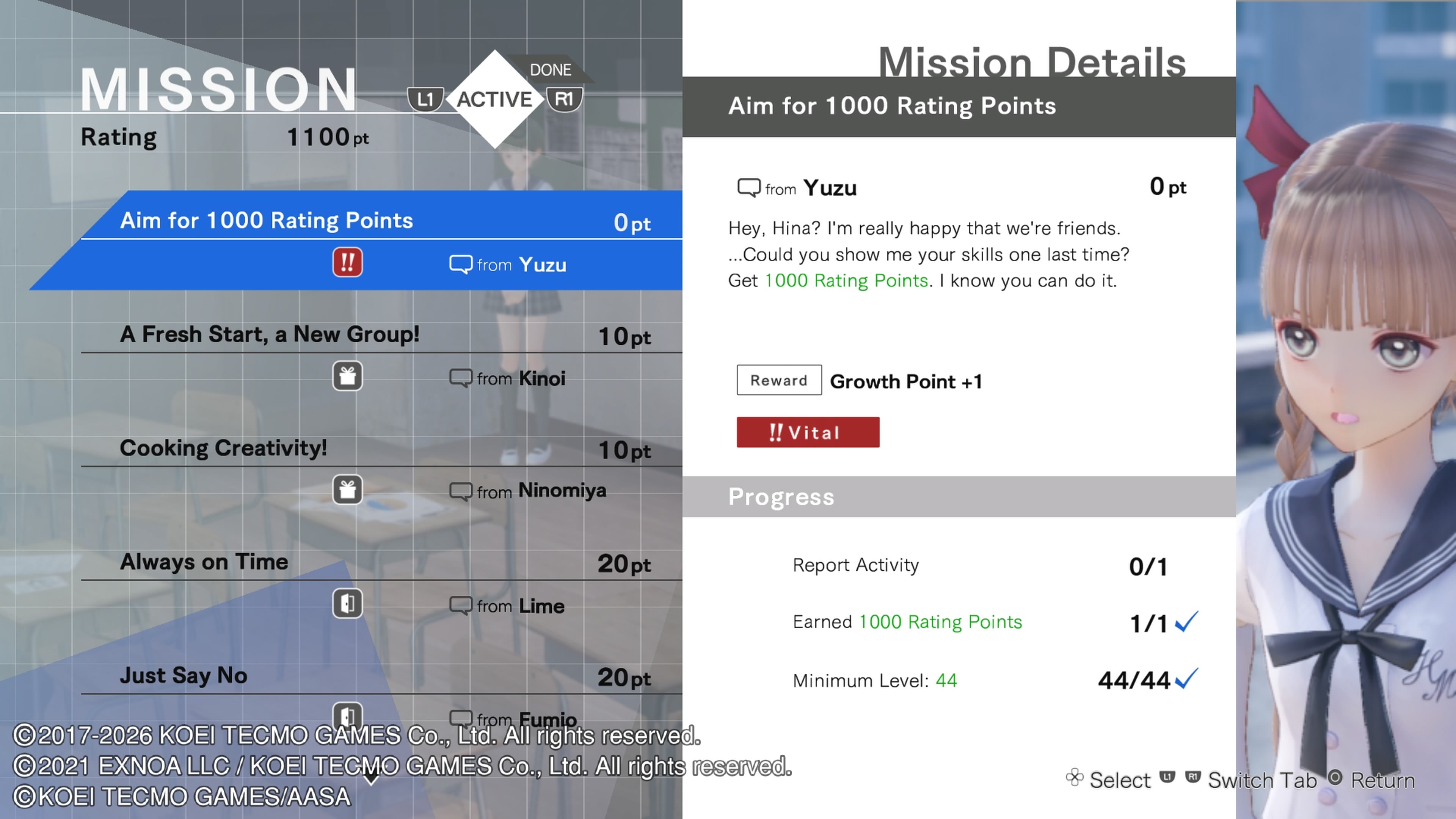
Task: Click the red Vital tag in Mission Details
Action: click(808, 432)
